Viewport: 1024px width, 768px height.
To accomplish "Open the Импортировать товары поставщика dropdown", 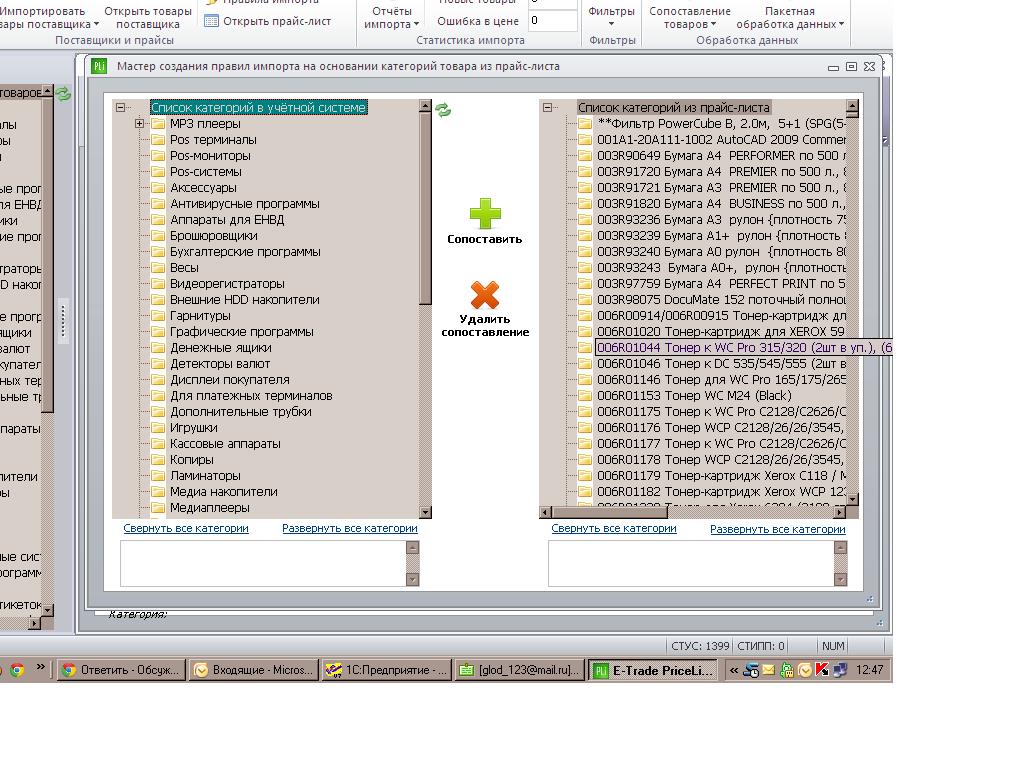I will tap(96, 24).
